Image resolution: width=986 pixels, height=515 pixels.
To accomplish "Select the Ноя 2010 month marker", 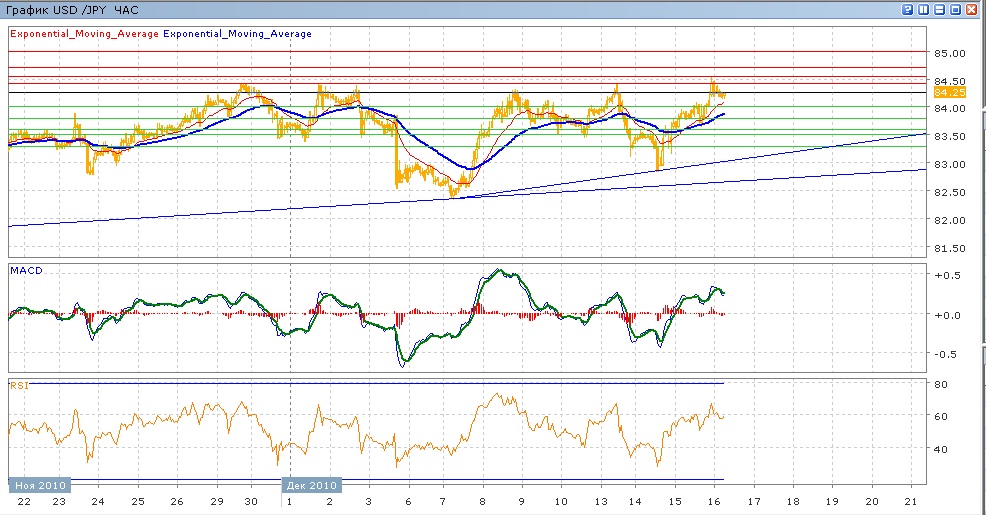I will coord(37,485).
